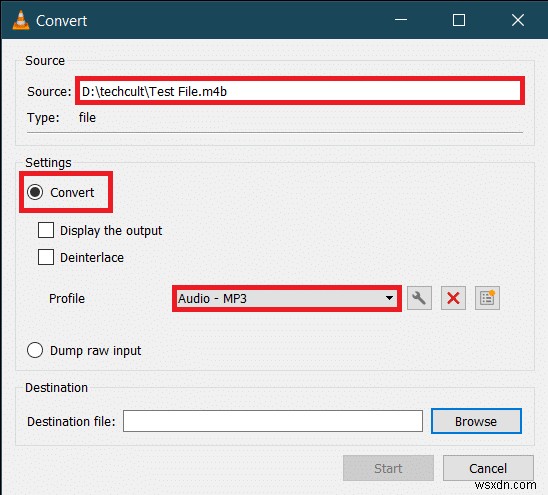Create a new profile using the list icon

(x=487, y=298)
